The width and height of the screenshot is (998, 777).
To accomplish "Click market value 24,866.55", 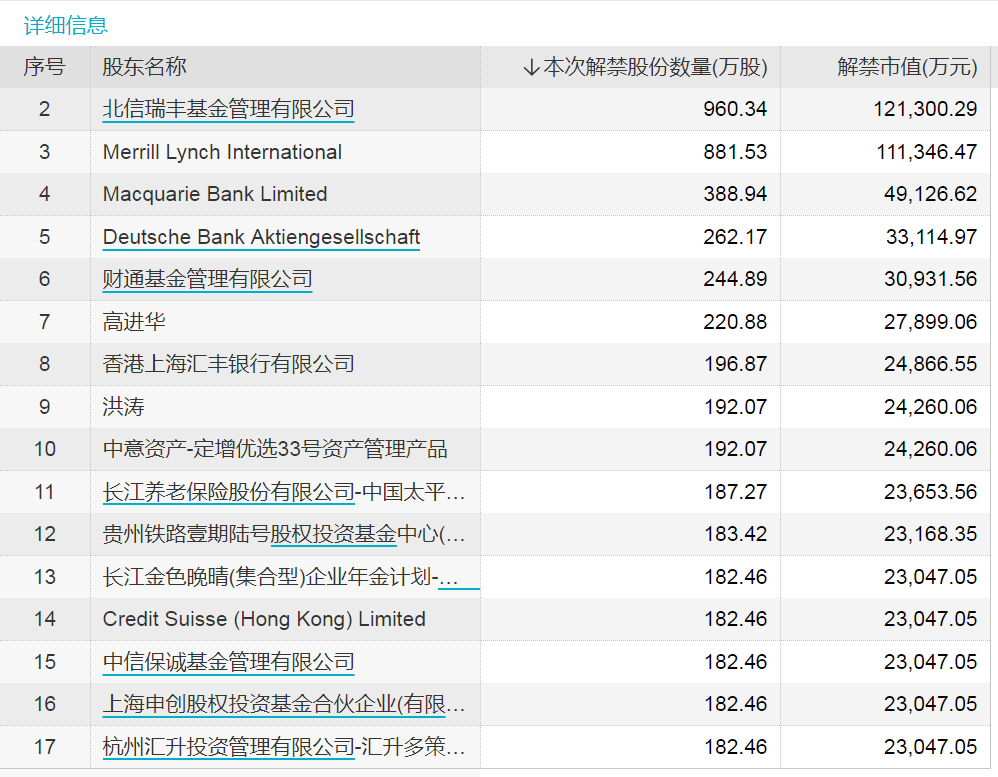I will [x=931, y=364].
